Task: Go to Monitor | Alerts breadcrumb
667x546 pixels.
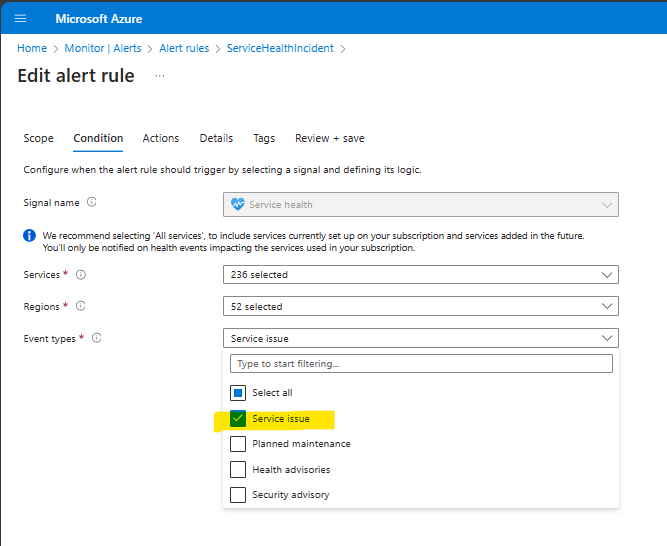Action: pyautogui.click(x=103, y=48)
